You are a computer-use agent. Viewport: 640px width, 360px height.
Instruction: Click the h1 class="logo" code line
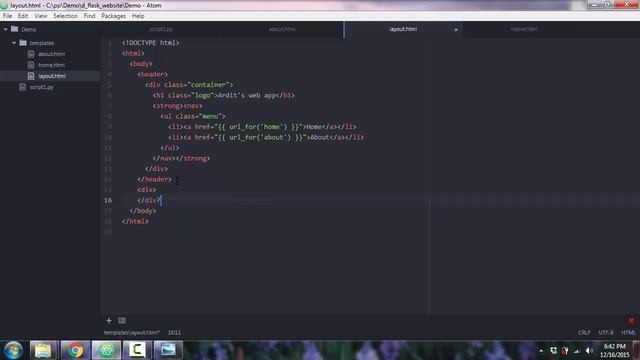(x=224, y=96)
